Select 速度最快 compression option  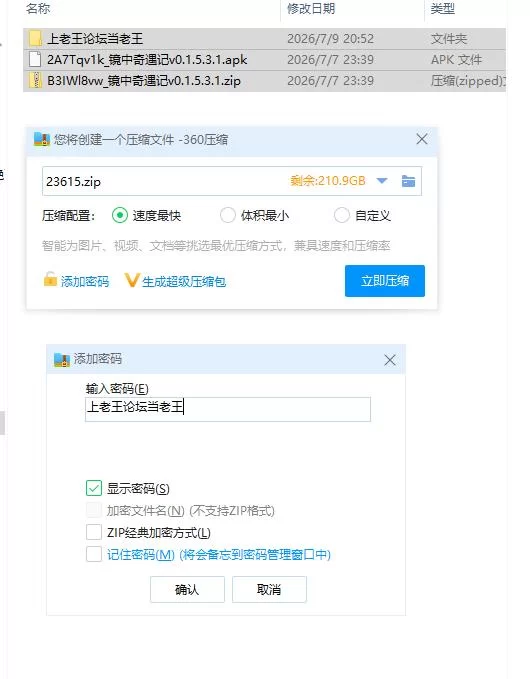pos(120,215)
